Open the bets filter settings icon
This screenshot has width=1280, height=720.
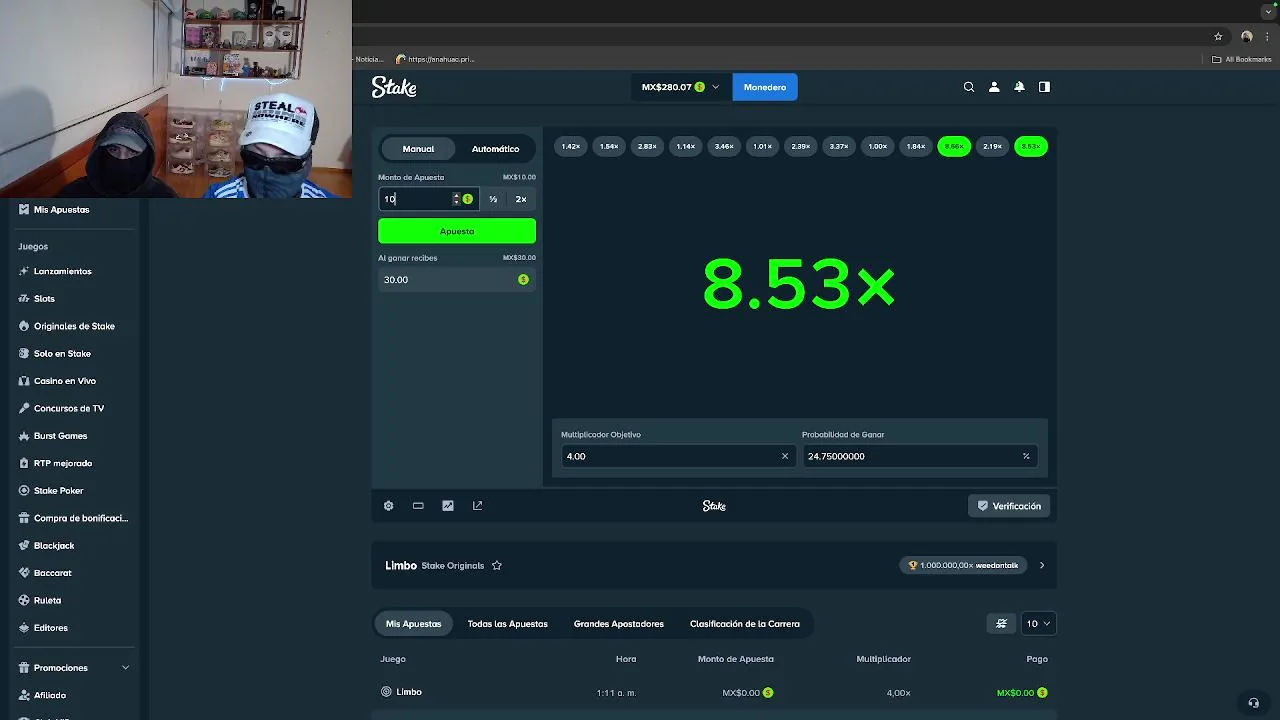pos(1001,624)
